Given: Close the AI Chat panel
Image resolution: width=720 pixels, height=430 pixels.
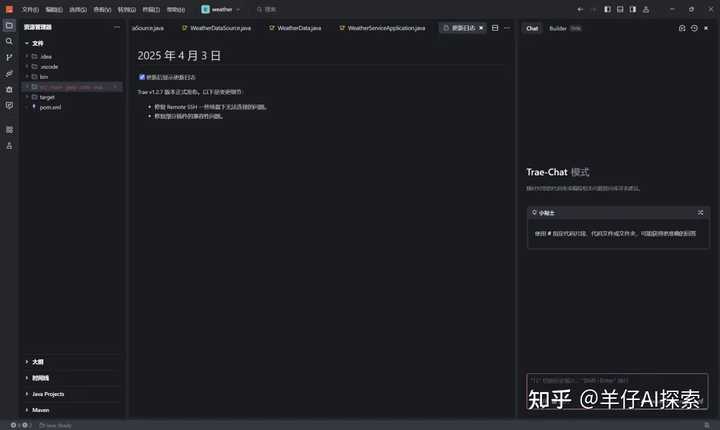Looking at the screenshot, I should coord(706,28).
